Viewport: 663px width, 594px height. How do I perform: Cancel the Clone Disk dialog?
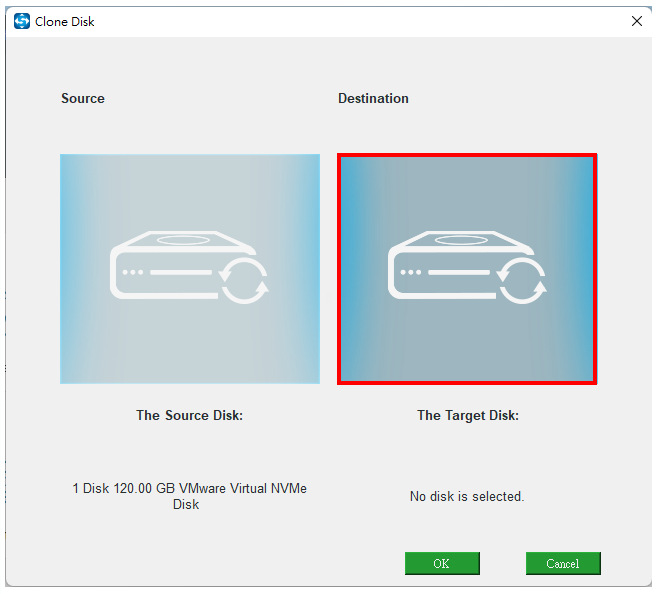(563, 563)
